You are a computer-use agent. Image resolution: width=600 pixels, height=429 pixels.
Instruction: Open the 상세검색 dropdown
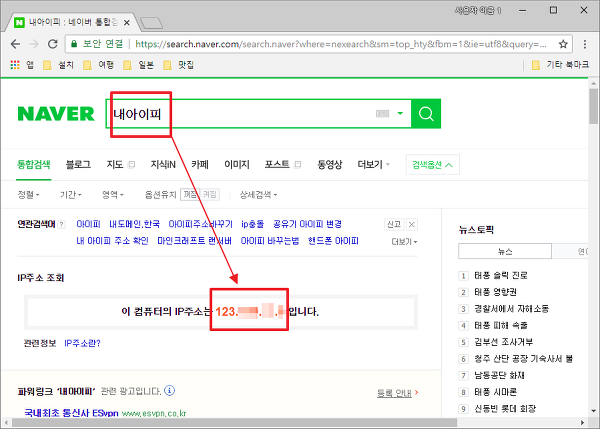(258, 195)
